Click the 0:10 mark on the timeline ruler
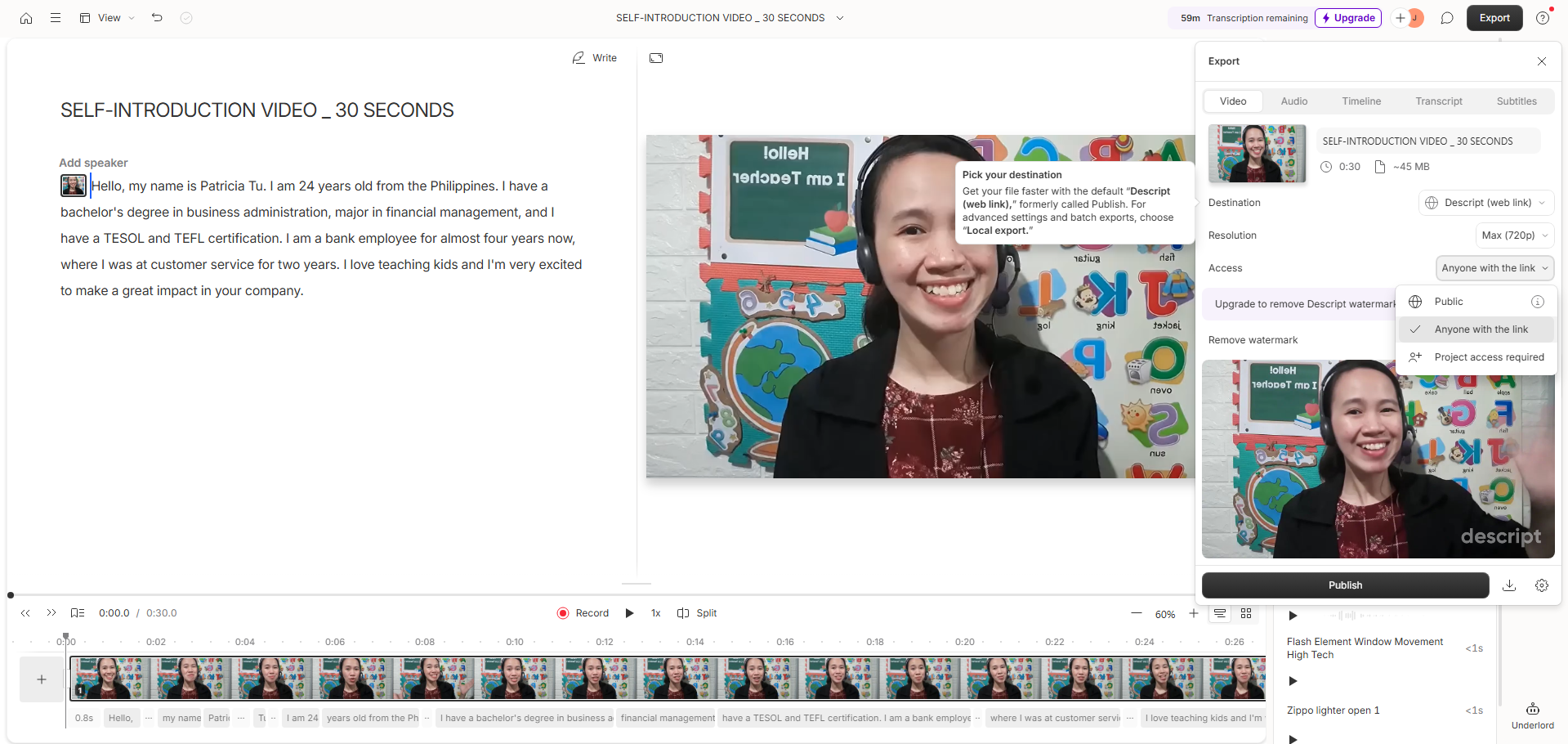The image size is (1568, 744). click(x=515, y=642)
